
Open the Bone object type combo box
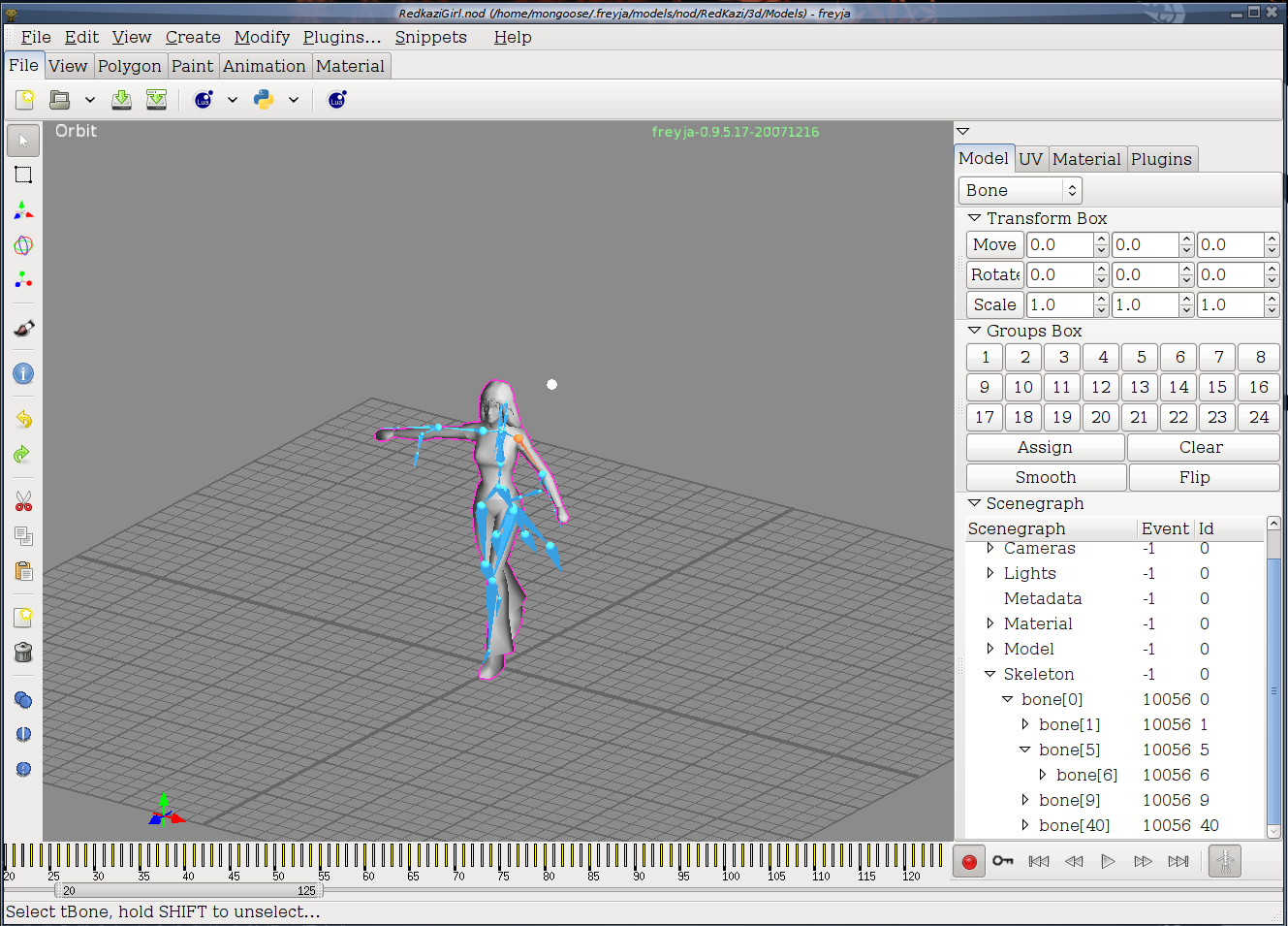[x=1021, y=190]
